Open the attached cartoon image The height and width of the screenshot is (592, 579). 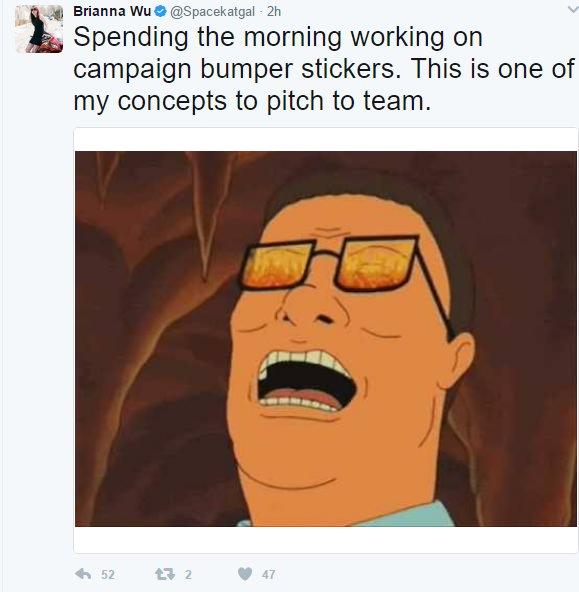[x=326, y=339]
